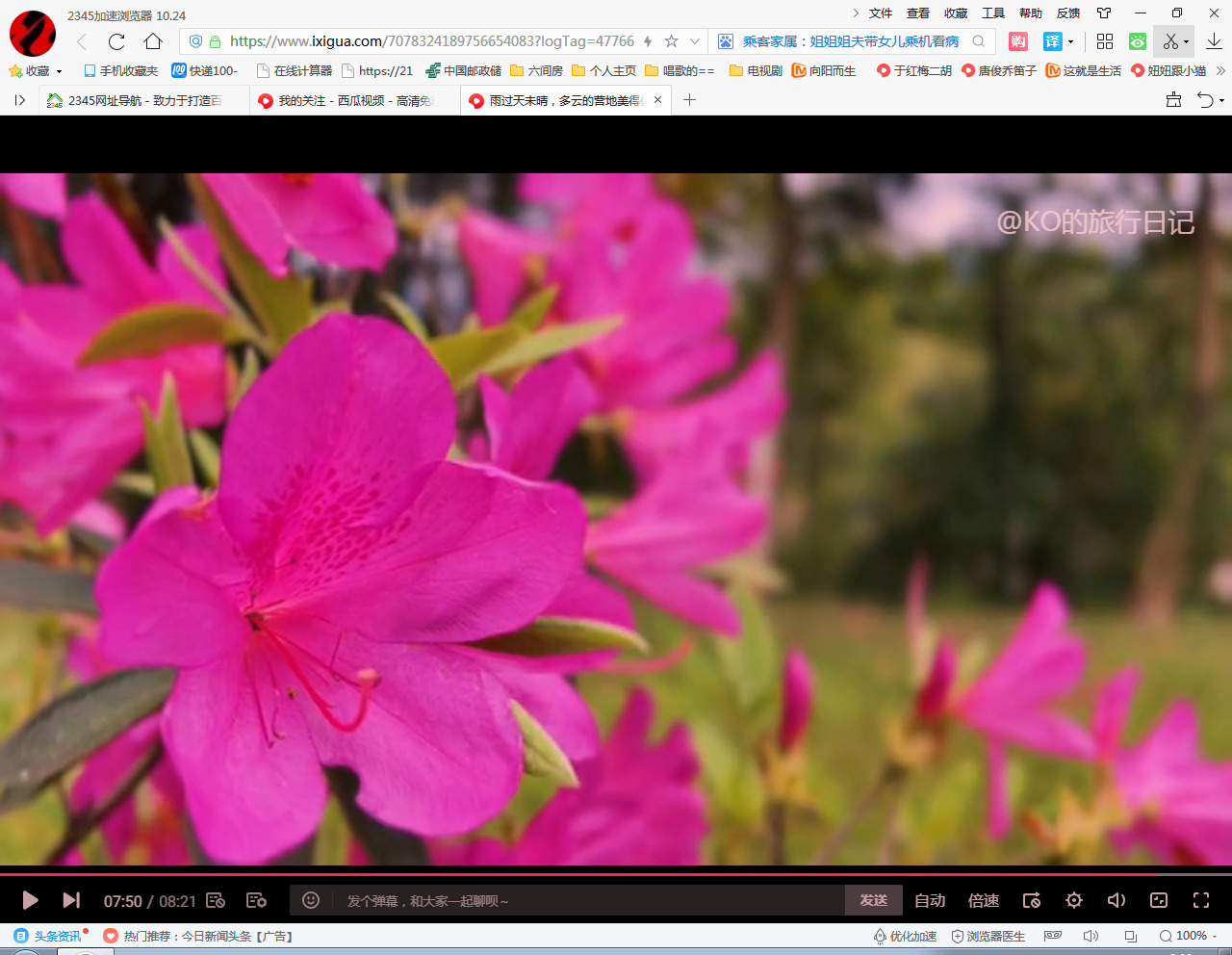Open the red 购 shopping icon
1232x955 pixels.
1018,41
